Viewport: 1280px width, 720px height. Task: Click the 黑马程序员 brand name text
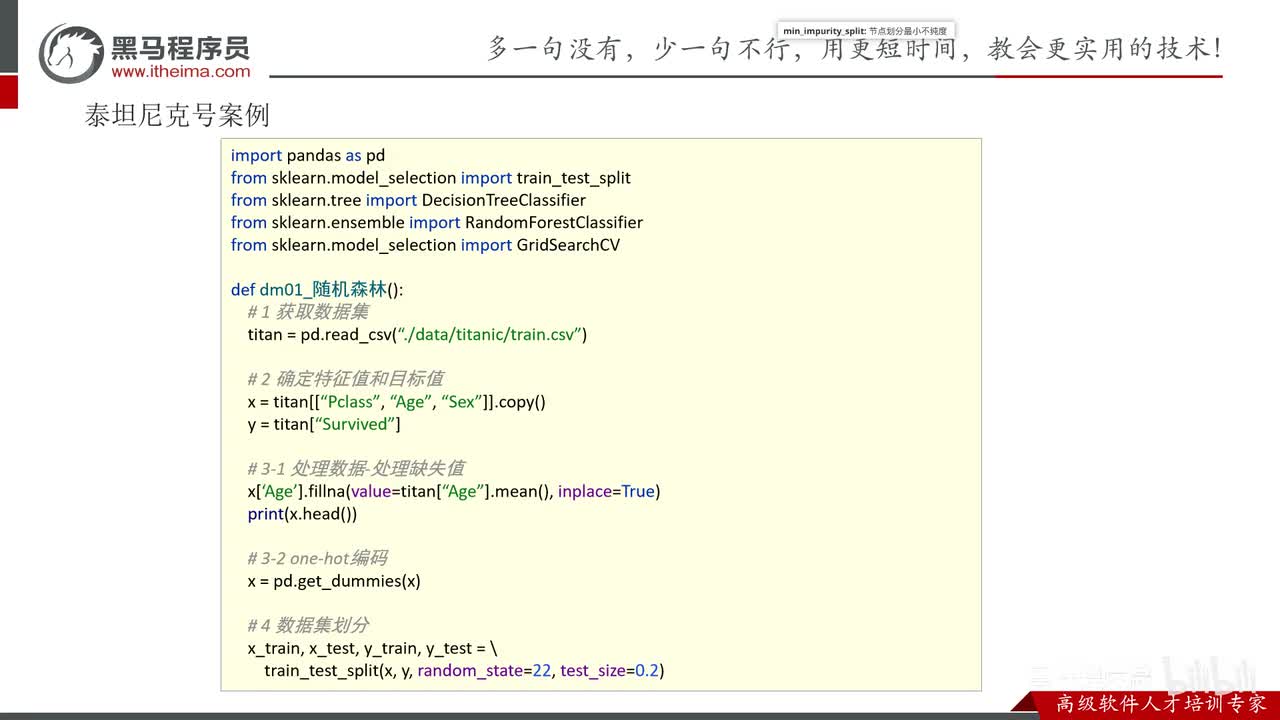pos(180,46)
